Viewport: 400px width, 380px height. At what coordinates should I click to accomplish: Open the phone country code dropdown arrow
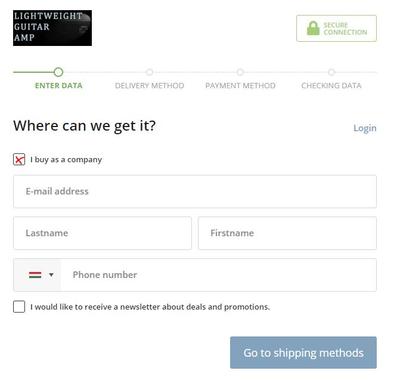51,275
